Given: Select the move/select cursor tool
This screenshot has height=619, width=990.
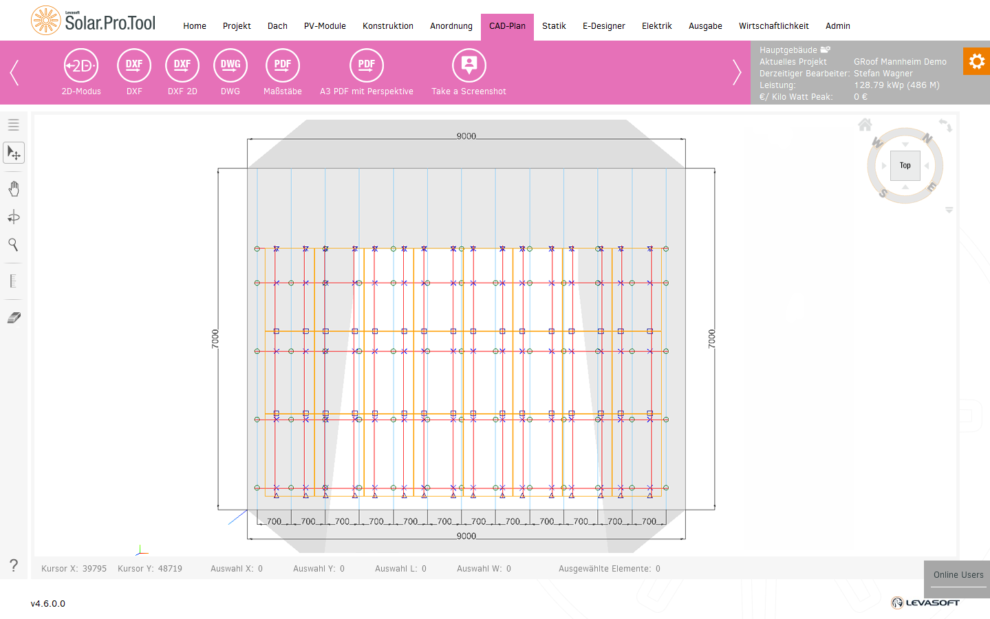Looking at the screenshot, I should (x=14, y=153).
